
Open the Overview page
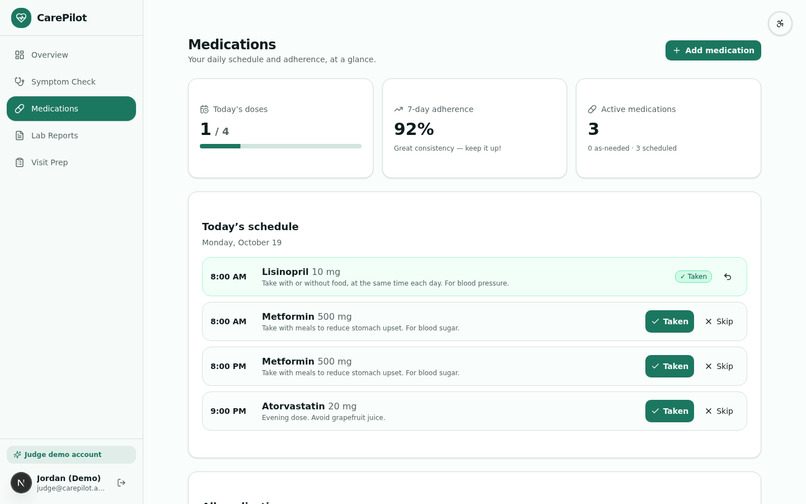click(x=71, y=55)
